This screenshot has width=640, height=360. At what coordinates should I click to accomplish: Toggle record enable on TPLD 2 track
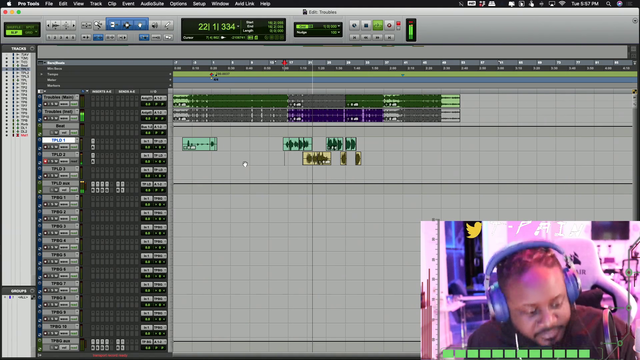click(x=45, y=161)
